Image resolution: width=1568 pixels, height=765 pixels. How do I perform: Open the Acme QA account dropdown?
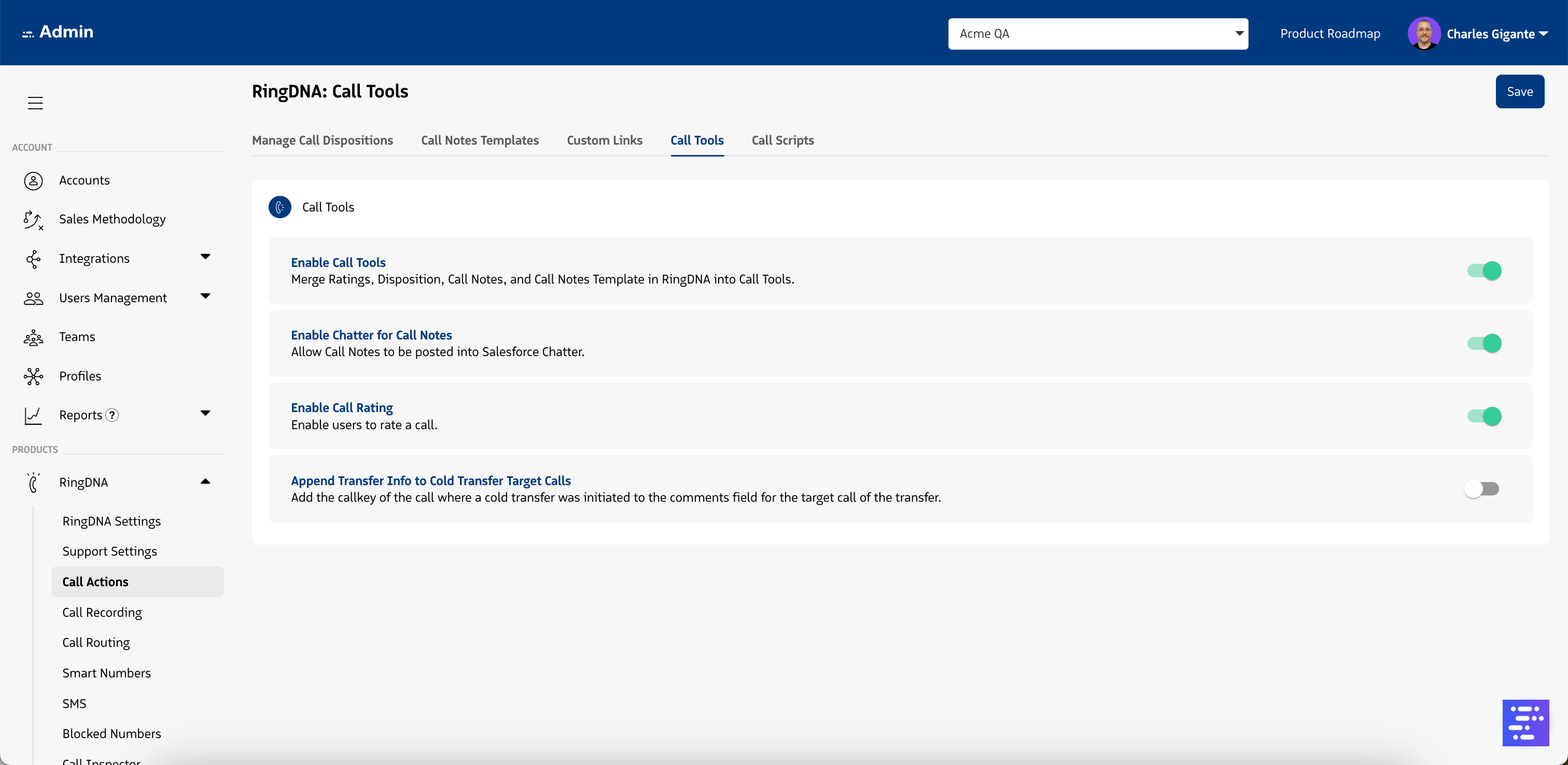point(1098,34)
